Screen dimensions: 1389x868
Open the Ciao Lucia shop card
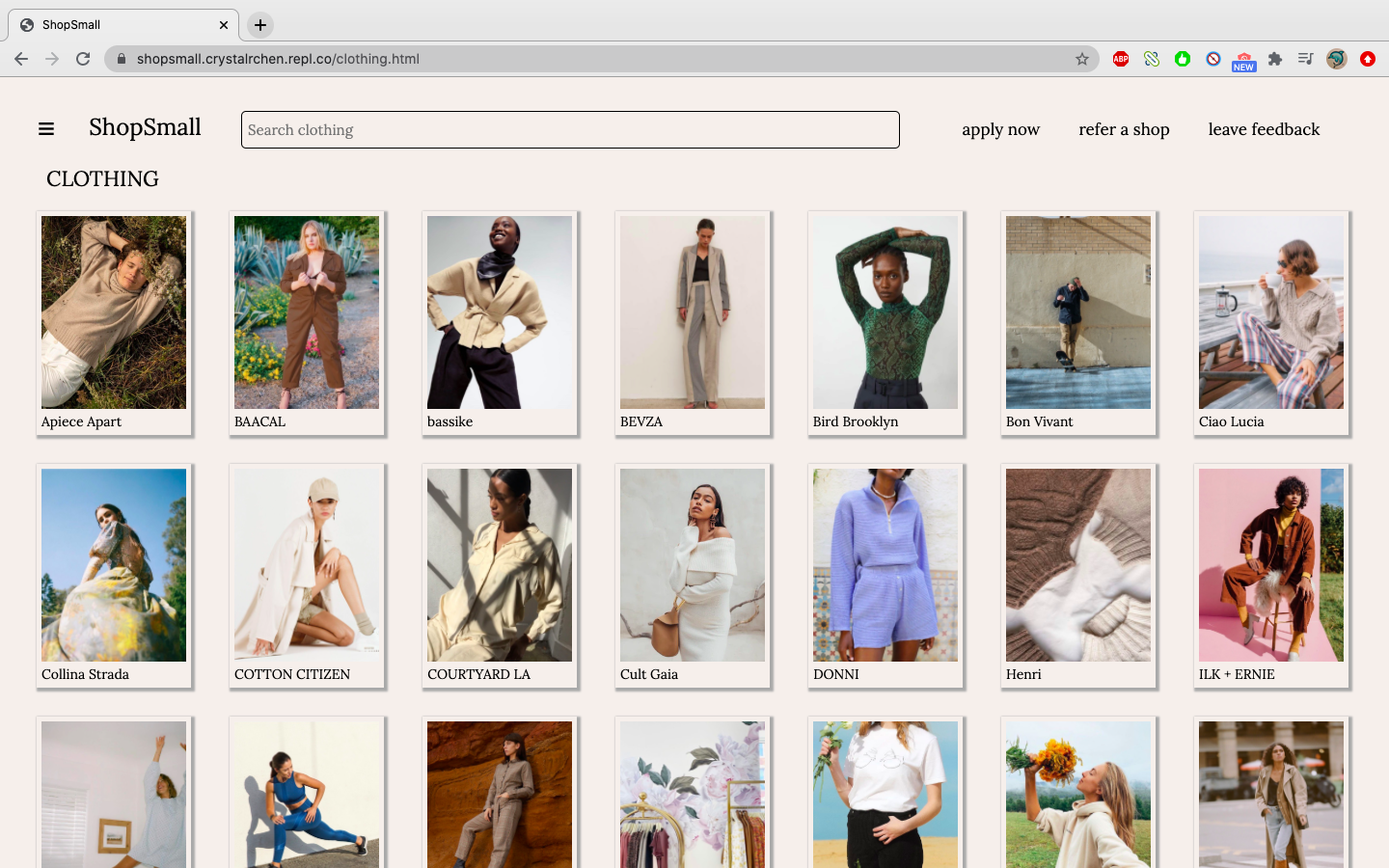[x=1271, y=323]
